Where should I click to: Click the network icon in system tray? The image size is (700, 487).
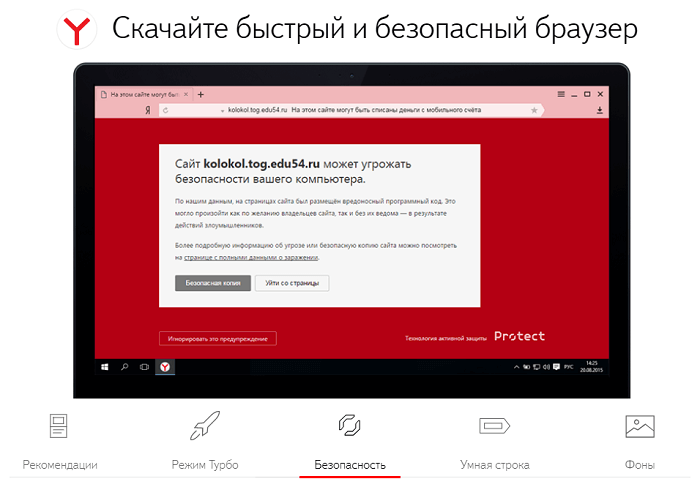pyautogui.click(x=536, y=367)
